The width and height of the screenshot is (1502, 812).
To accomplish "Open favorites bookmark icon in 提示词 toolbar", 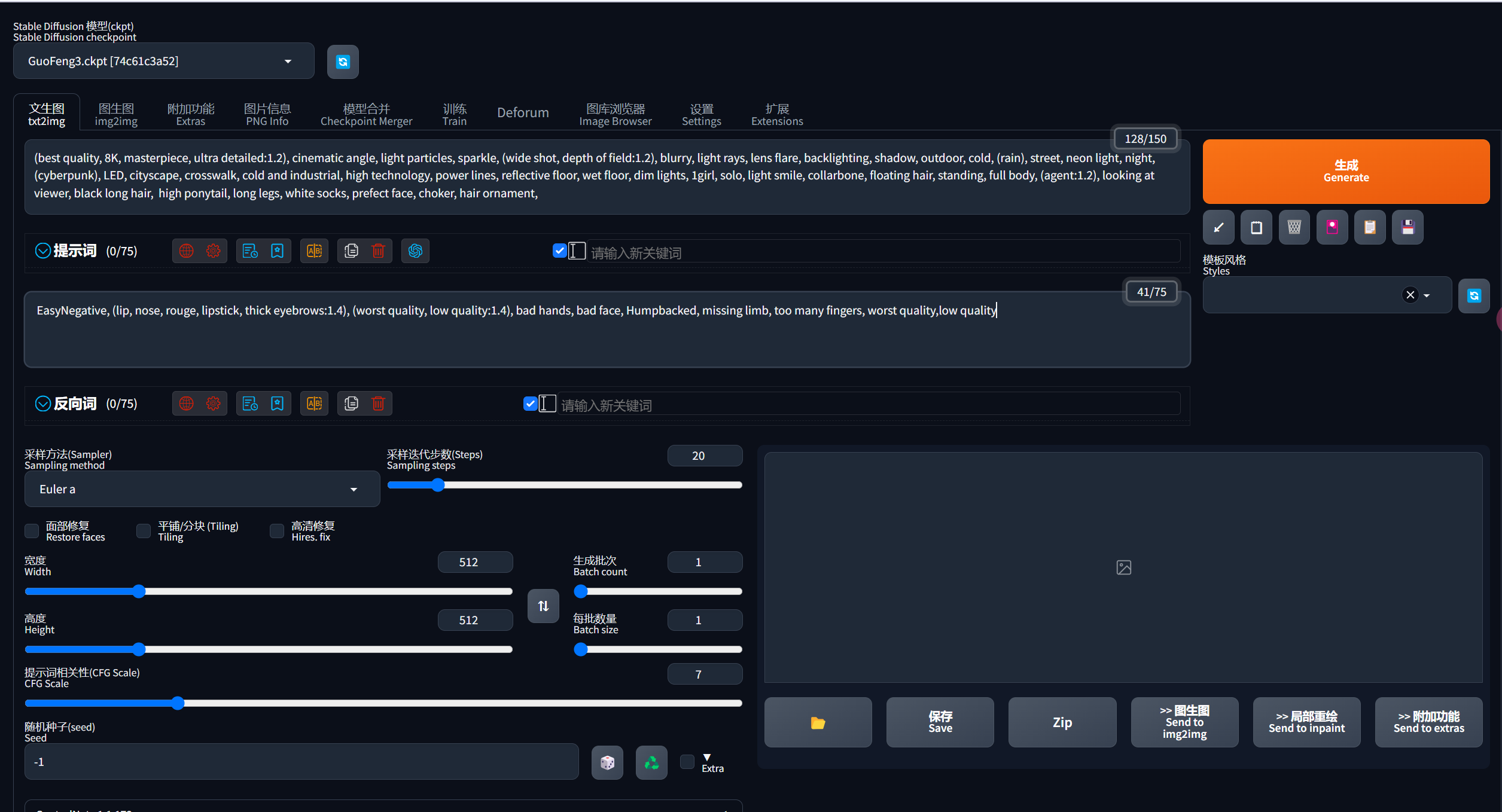I will pyautogui.click(x=277, y=251).
